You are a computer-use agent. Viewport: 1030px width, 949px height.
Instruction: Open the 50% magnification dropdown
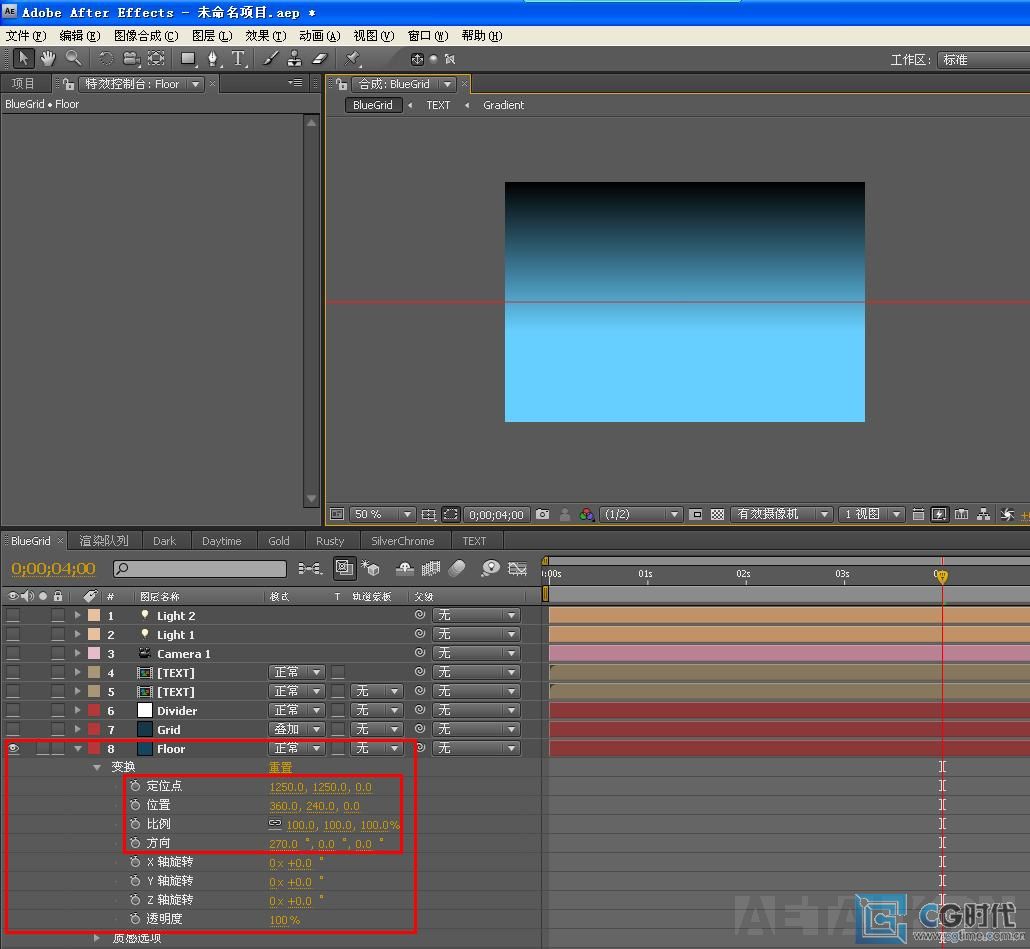tap(382, 514)
